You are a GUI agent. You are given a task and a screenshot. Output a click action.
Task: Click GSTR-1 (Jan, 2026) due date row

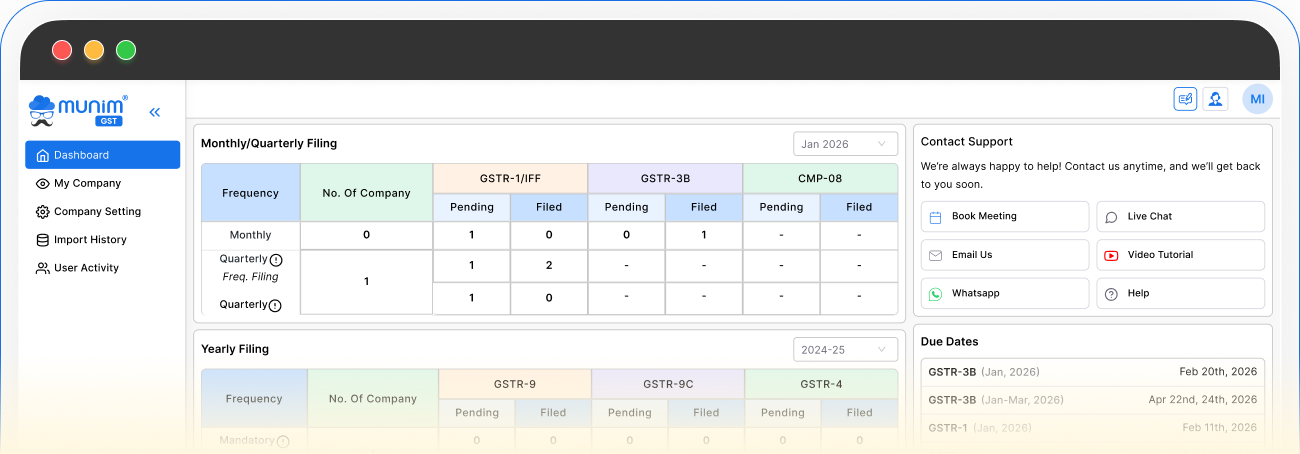pyautogui.click(x=1093, y=428)
